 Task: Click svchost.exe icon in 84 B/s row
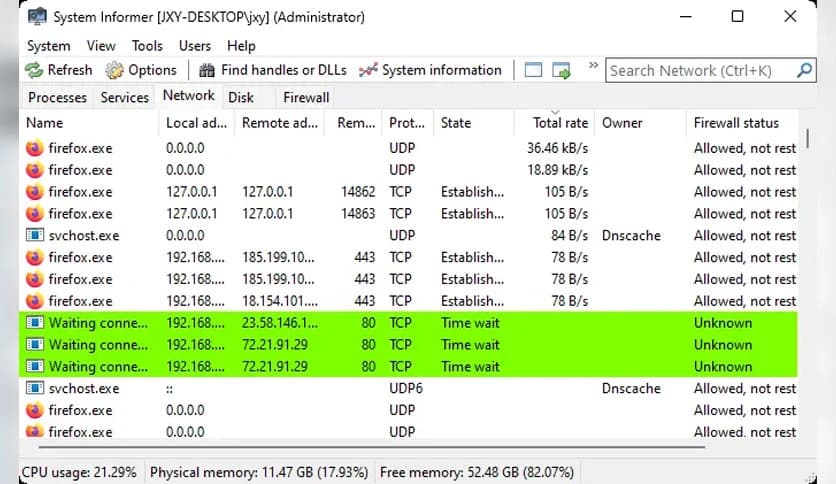click(x=35, y=236)
